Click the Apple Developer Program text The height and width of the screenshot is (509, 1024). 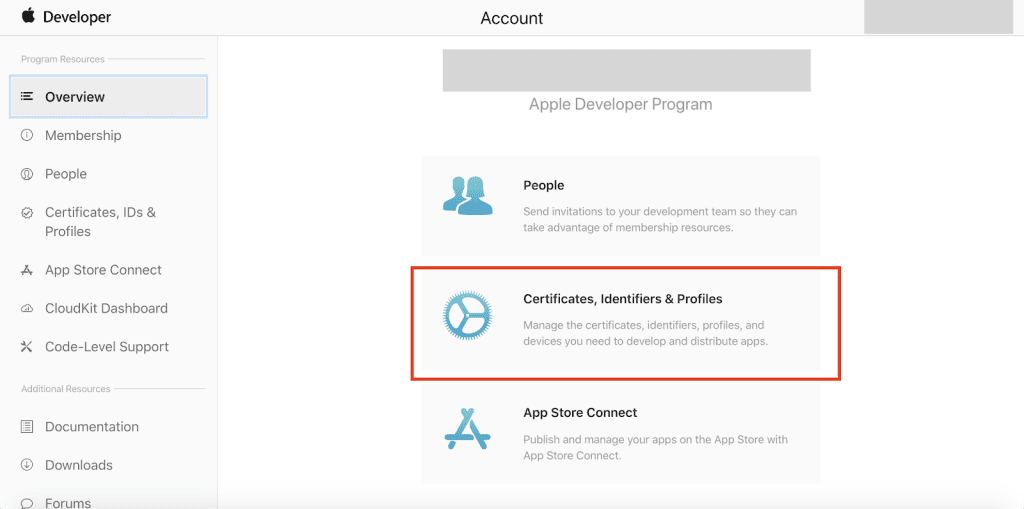(620, 105)
